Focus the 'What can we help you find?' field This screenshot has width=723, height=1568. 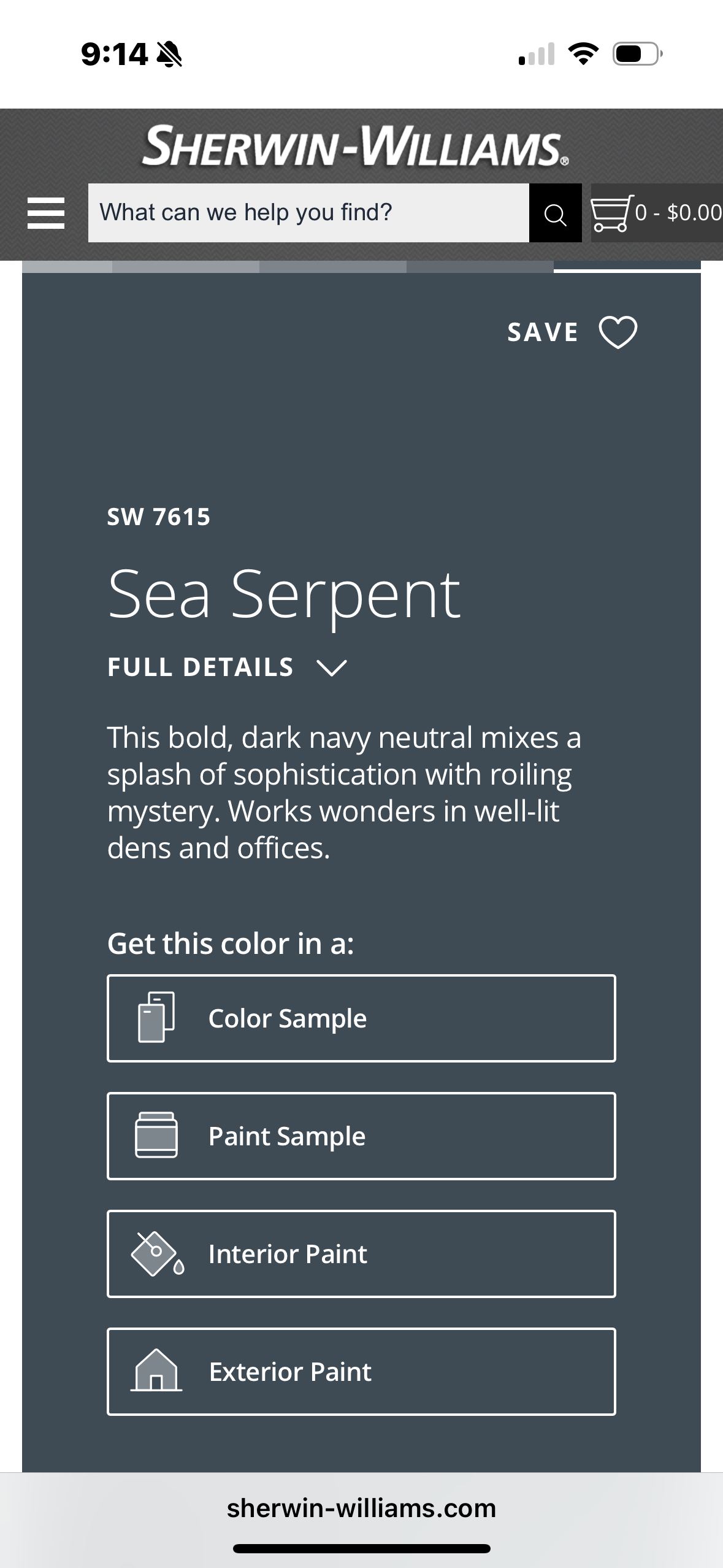click(x=308, y=213)
